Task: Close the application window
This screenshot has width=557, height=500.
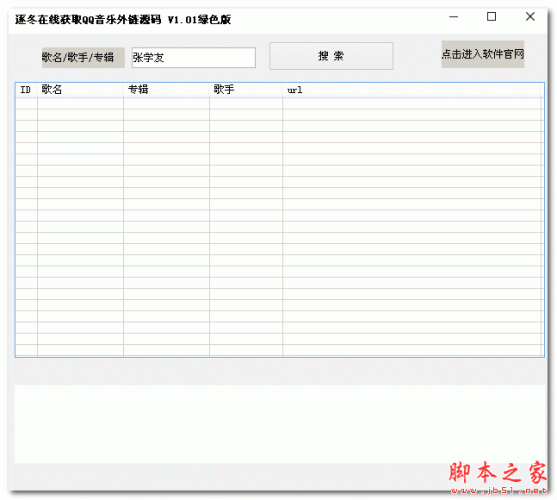Action: pos(530,17)
